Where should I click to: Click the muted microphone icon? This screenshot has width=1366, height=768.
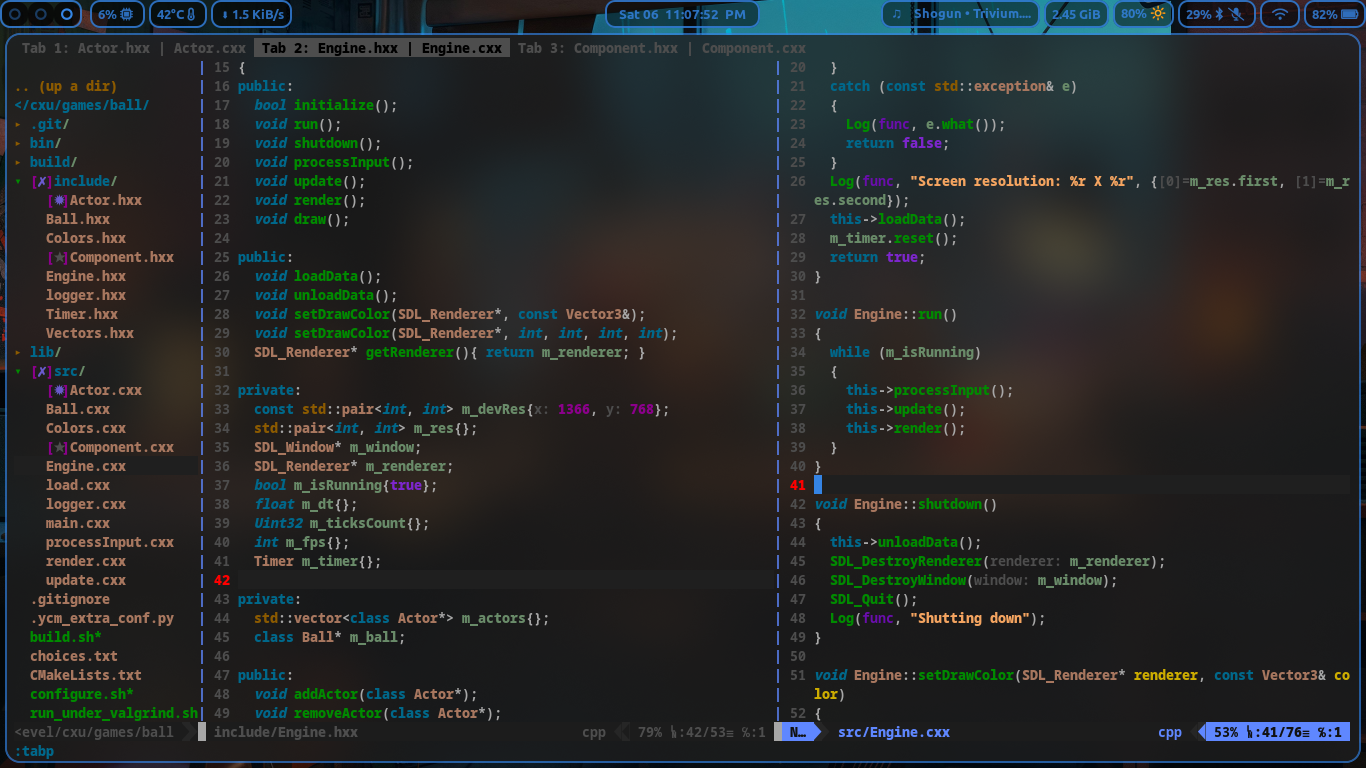click(1237, 14)
